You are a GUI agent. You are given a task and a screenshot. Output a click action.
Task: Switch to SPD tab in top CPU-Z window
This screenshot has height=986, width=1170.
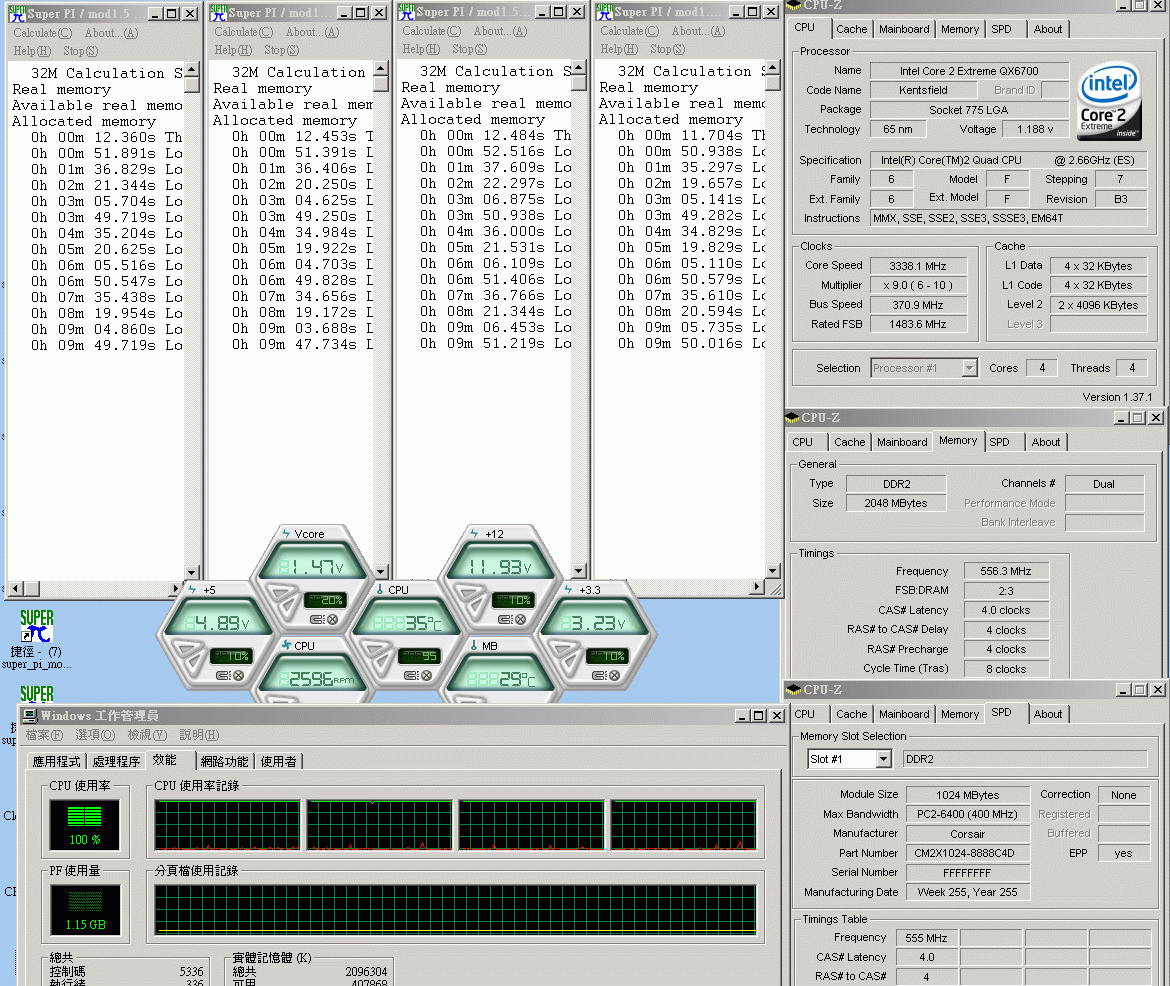point(1001,29)
